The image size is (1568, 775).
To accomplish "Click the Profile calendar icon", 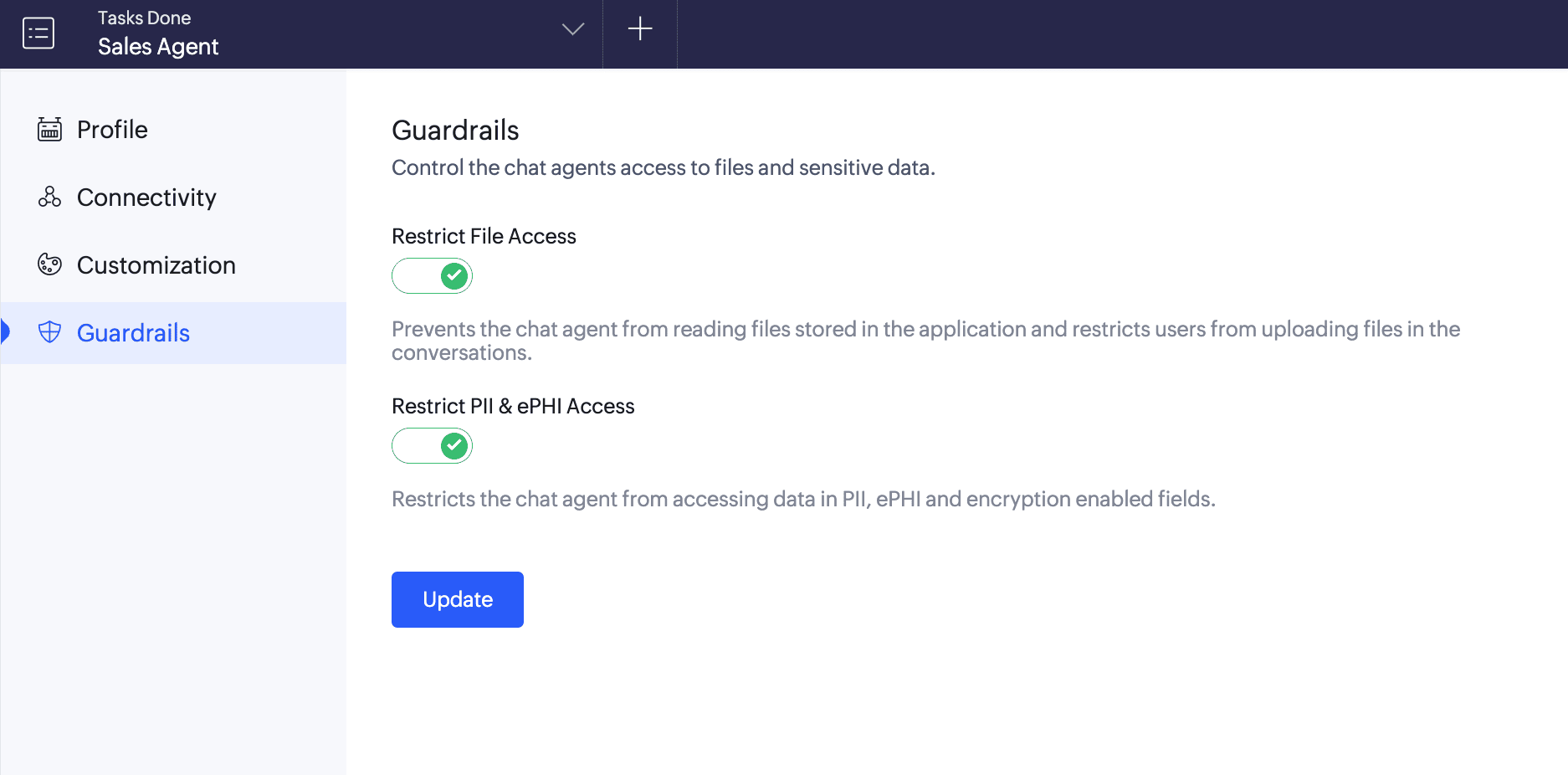I will (49, 129).
